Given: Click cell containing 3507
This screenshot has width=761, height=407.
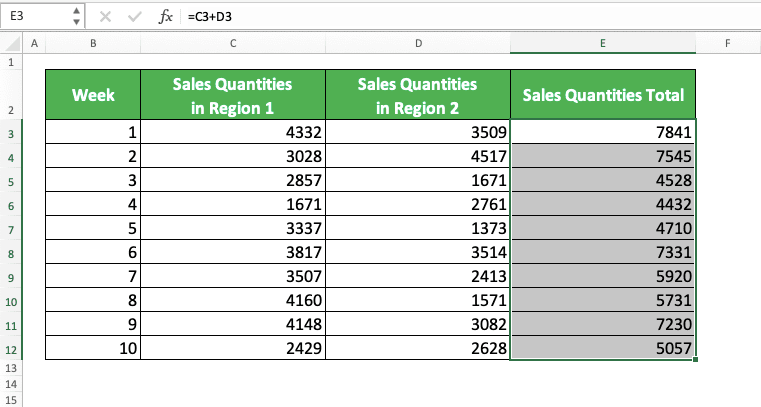Looking at the screenshot, I should (233, 276).
